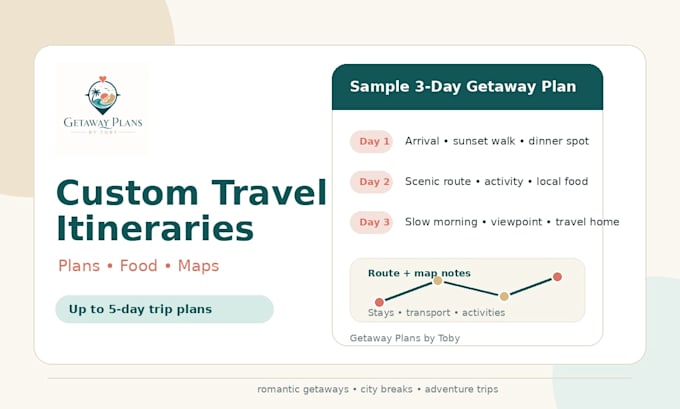Image resolution: width=680 pixels, height=409 pixels.
Task: Click the Sample 3-Day Getaway Plan header
Action: pyautogui.click(x=468, y=87)
